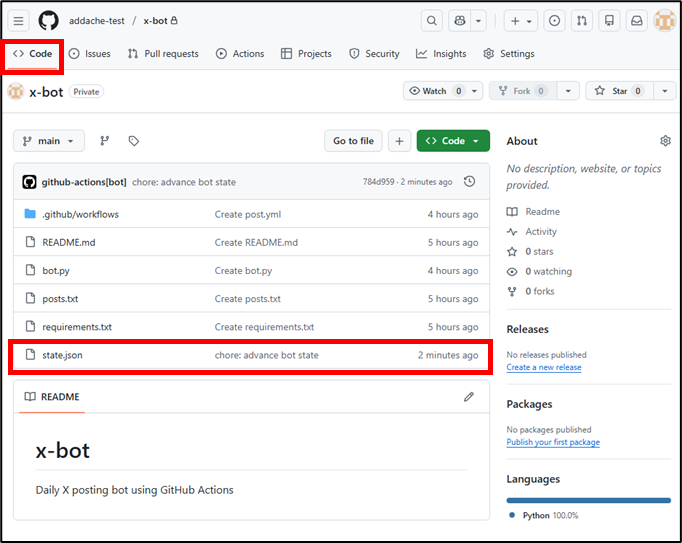Expand the main branch dropdown
This screenshot has height=543, width=682.
pos(49,141)
